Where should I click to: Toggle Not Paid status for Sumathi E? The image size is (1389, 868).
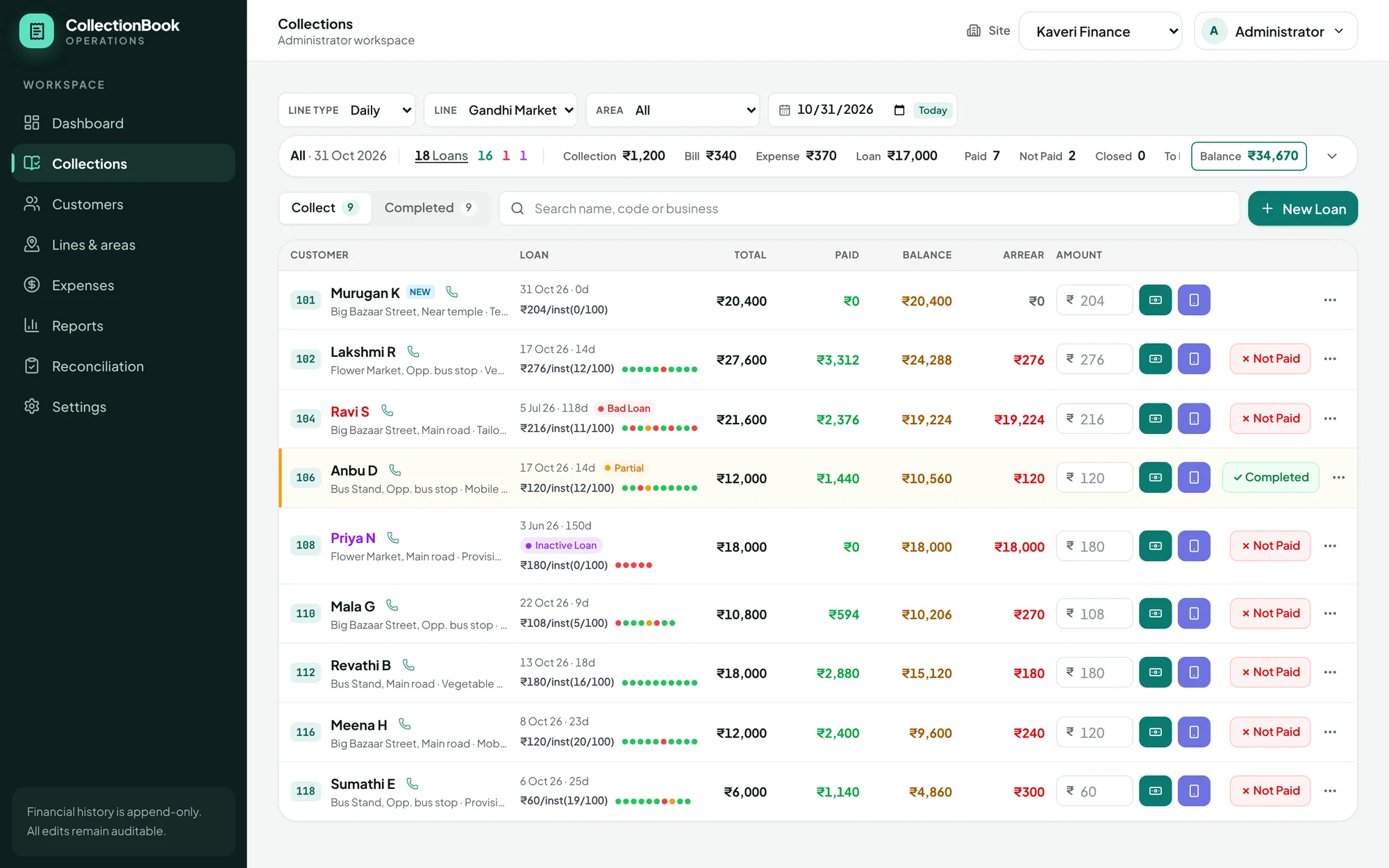pos(1270,791)
